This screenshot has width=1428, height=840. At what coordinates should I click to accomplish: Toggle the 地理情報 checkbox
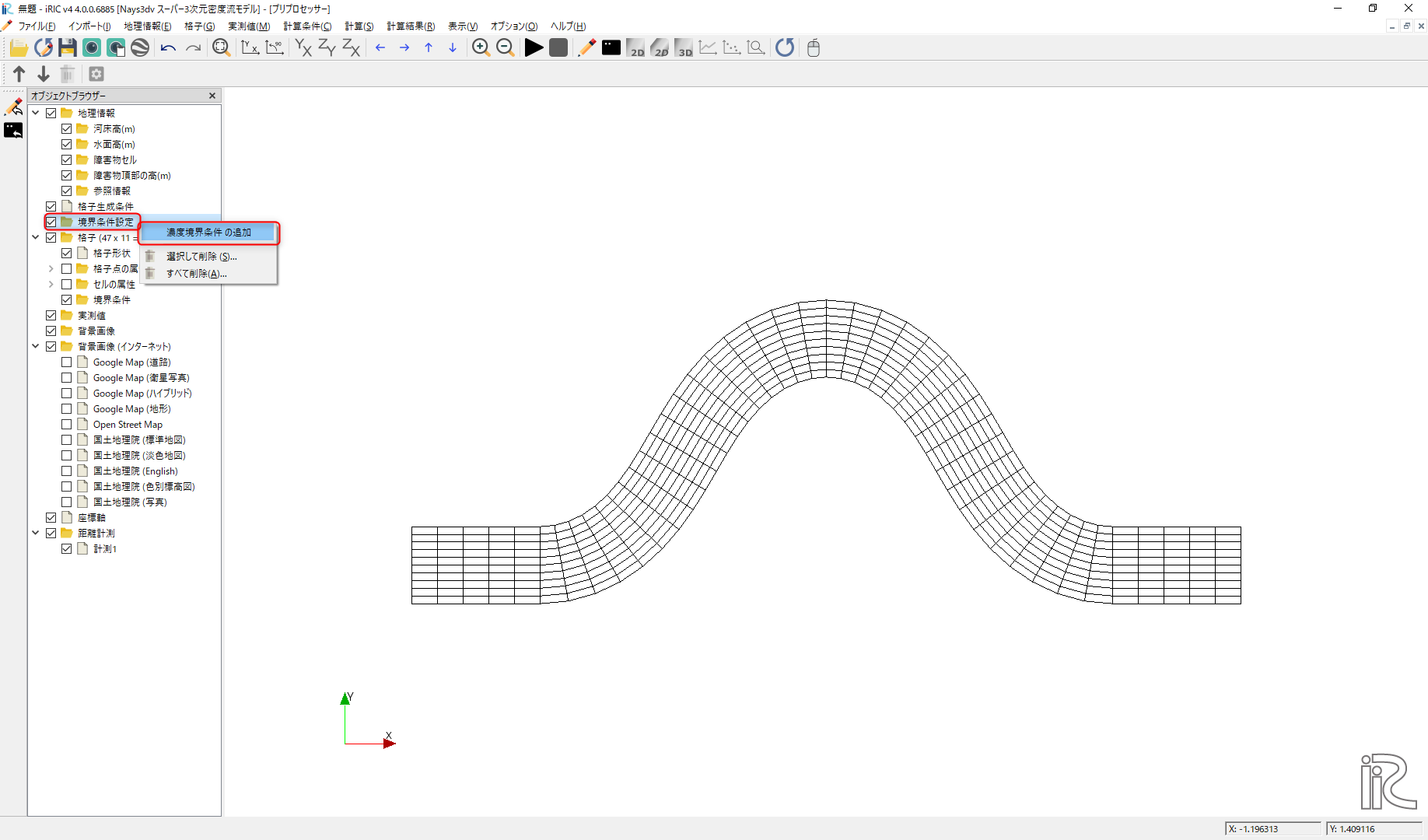pos(51,114)
